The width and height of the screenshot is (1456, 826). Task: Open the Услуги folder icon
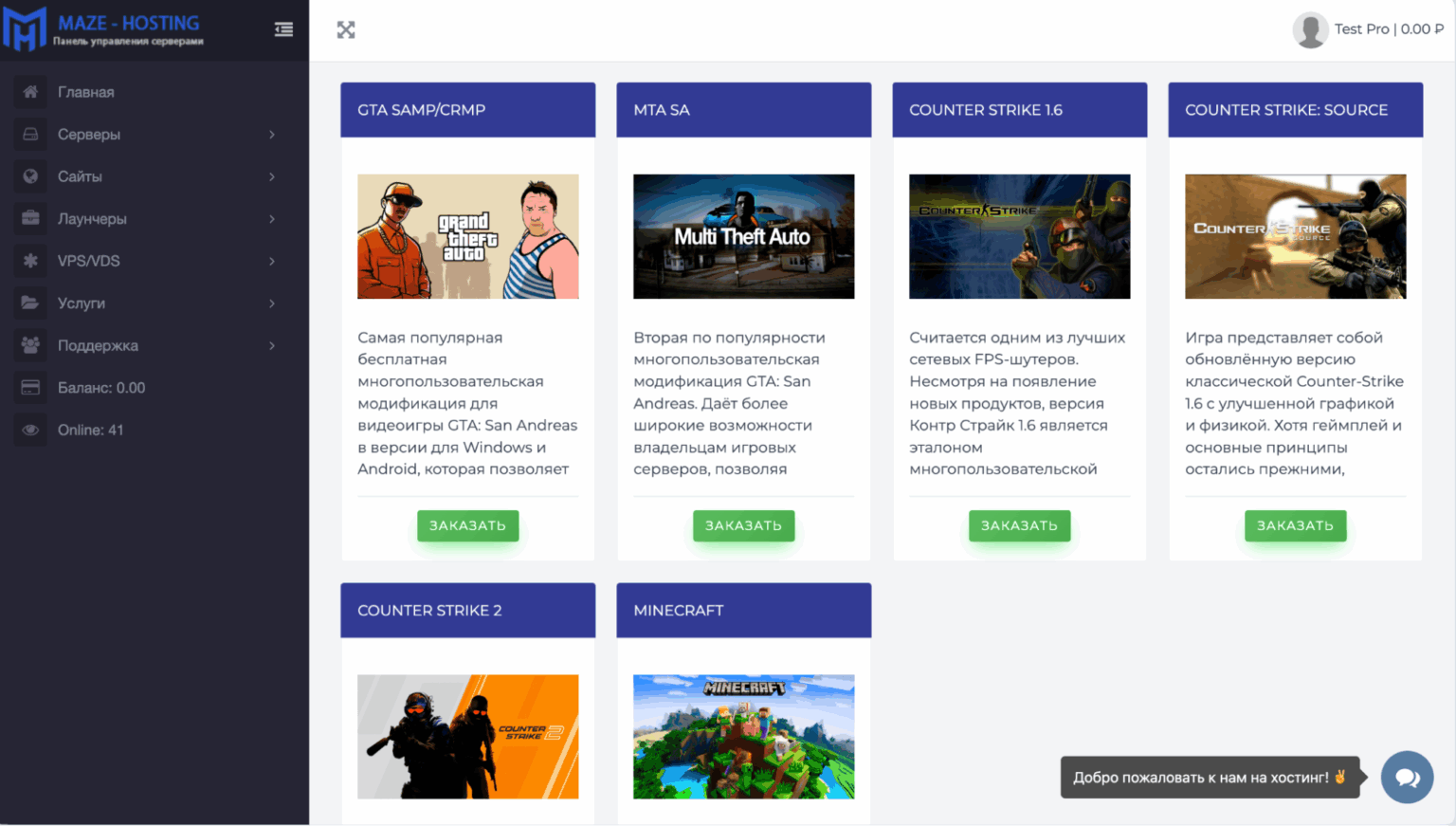(x=29, y=303)
